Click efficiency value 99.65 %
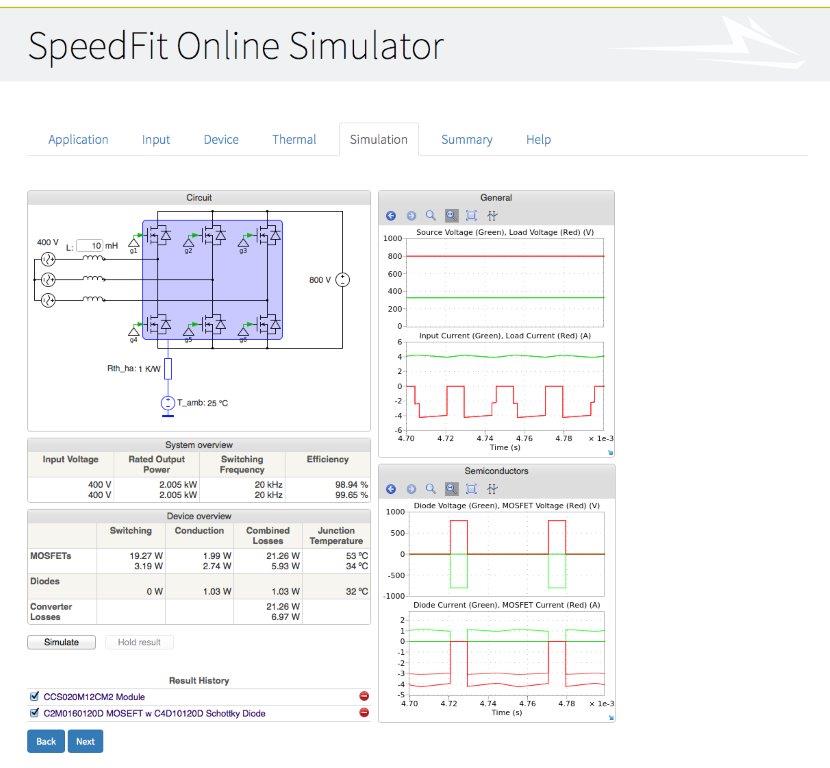The image size is (830, 768). point(351,495)
